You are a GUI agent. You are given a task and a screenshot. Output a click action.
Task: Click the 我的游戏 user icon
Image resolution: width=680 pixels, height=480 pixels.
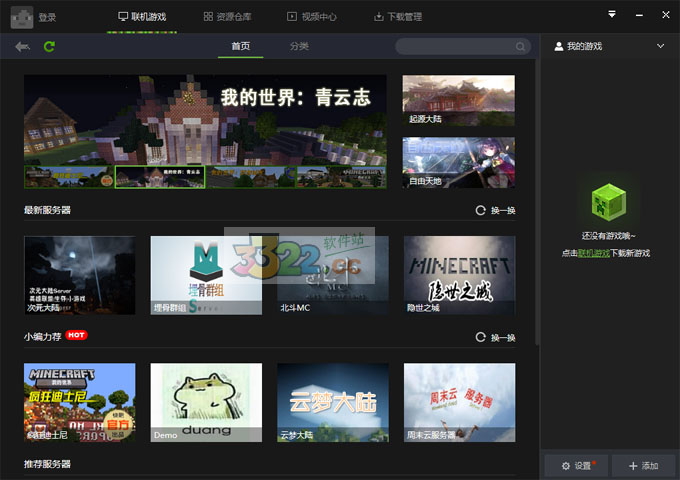pos(559,46)
